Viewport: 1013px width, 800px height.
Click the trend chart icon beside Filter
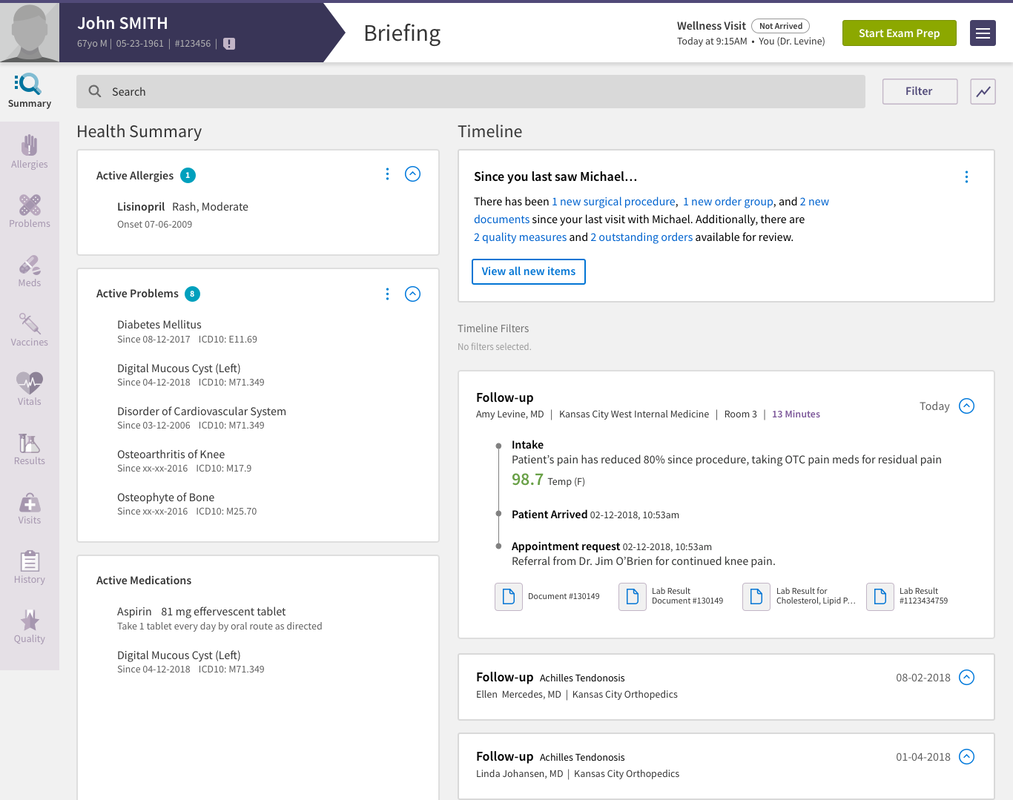pyautogui.click(x=983, y=92)
